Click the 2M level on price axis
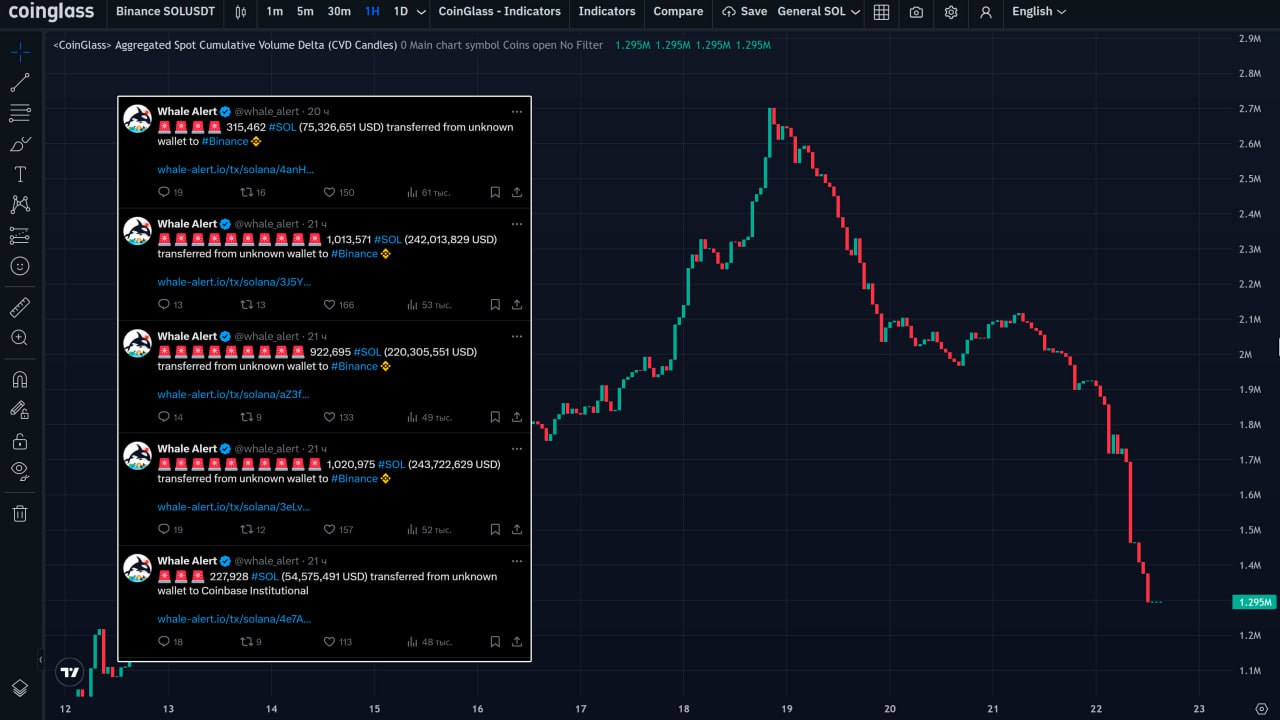 (x=1245, y=354)
